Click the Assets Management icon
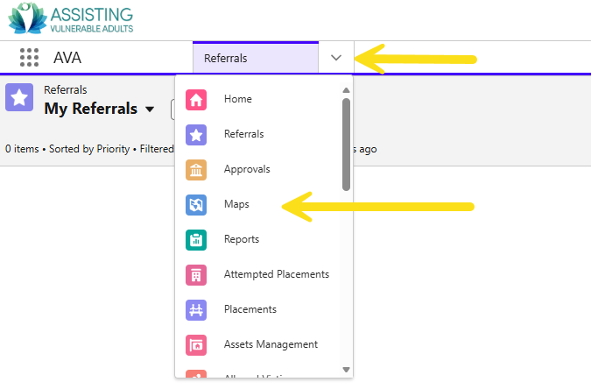 (x=196, y=345)
